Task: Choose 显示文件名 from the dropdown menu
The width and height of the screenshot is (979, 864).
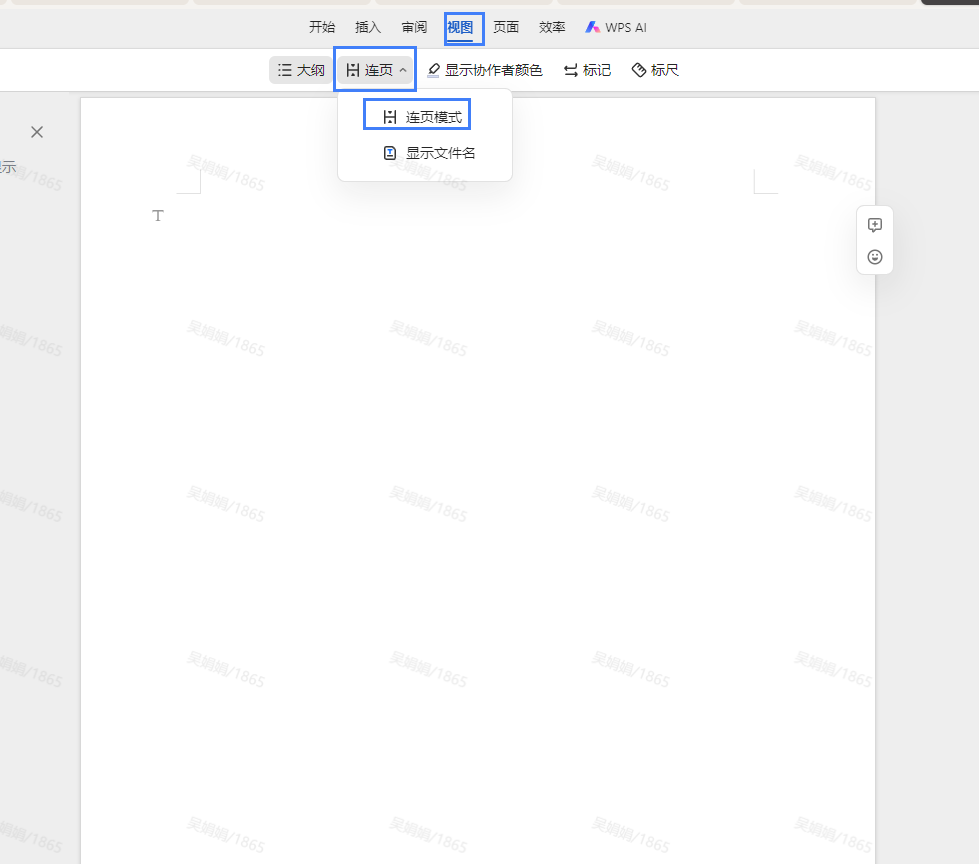Action: tap(429, 153)
